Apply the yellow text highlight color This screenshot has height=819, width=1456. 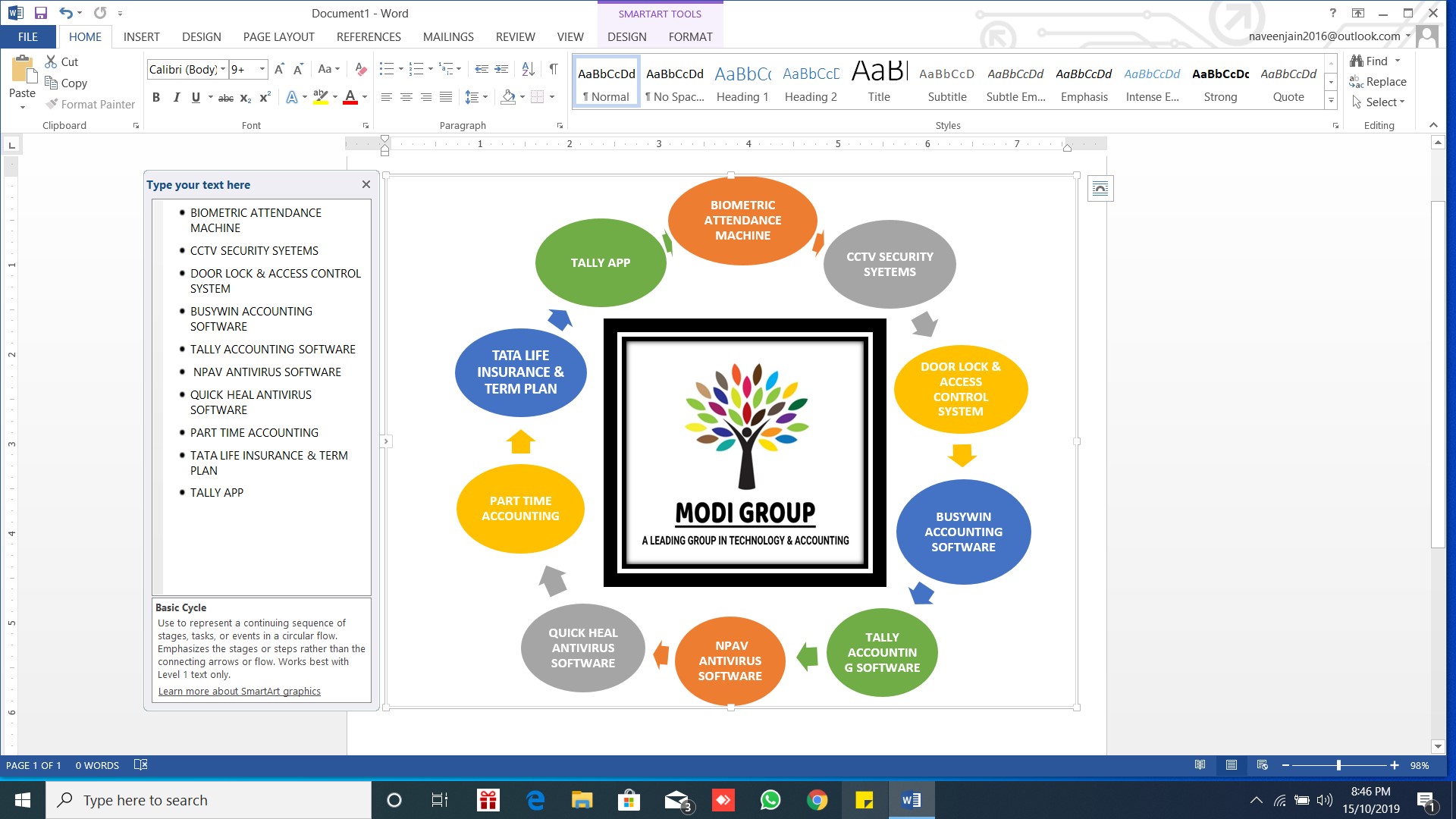pos(321,97)
